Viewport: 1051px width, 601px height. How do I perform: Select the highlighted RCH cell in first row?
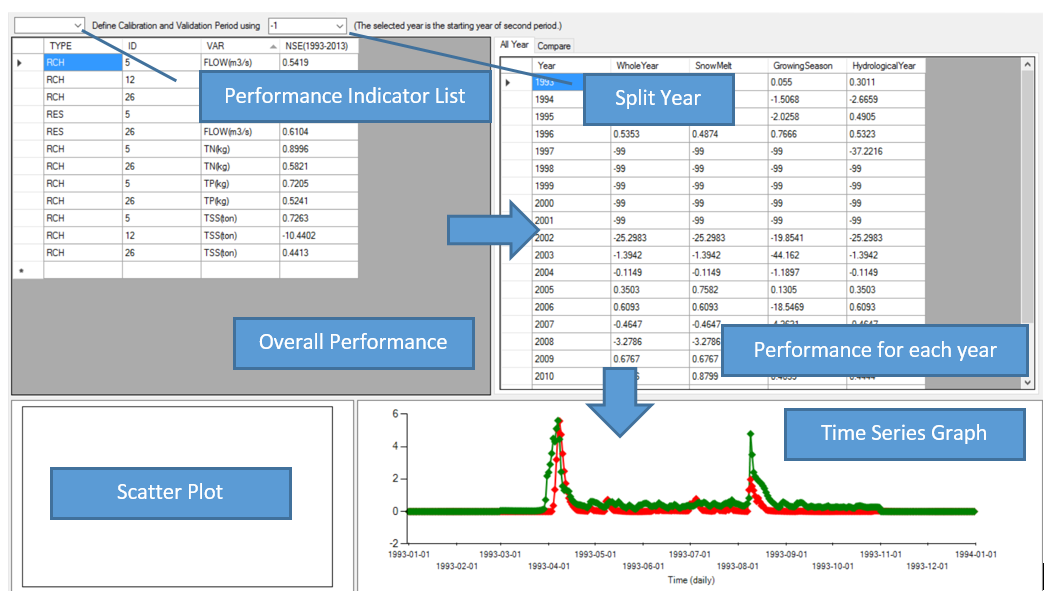click(x=83, y=62)
